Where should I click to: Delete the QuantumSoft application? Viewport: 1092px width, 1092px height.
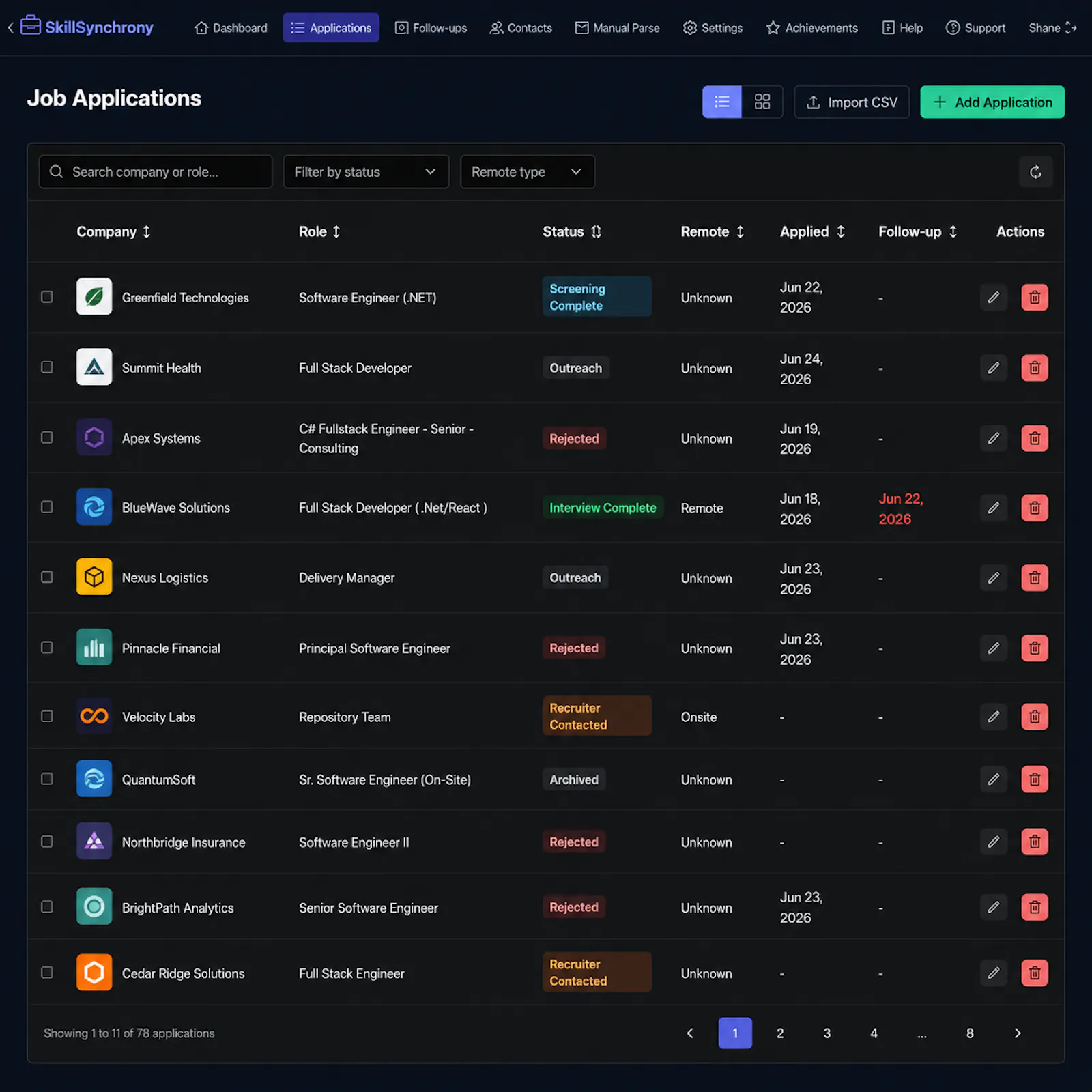1035,779
